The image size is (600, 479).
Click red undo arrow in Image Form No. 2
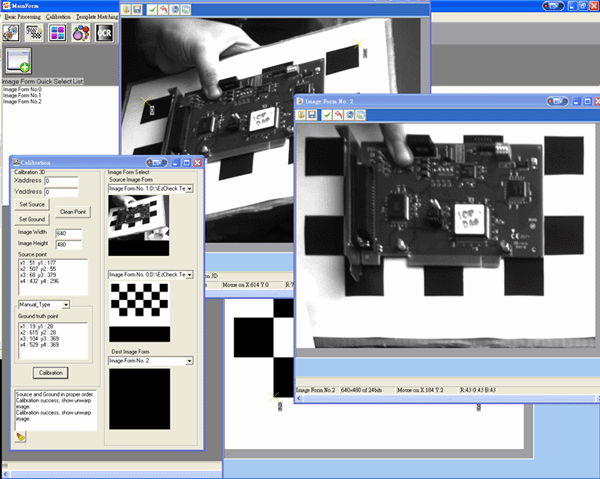point(338,115)
